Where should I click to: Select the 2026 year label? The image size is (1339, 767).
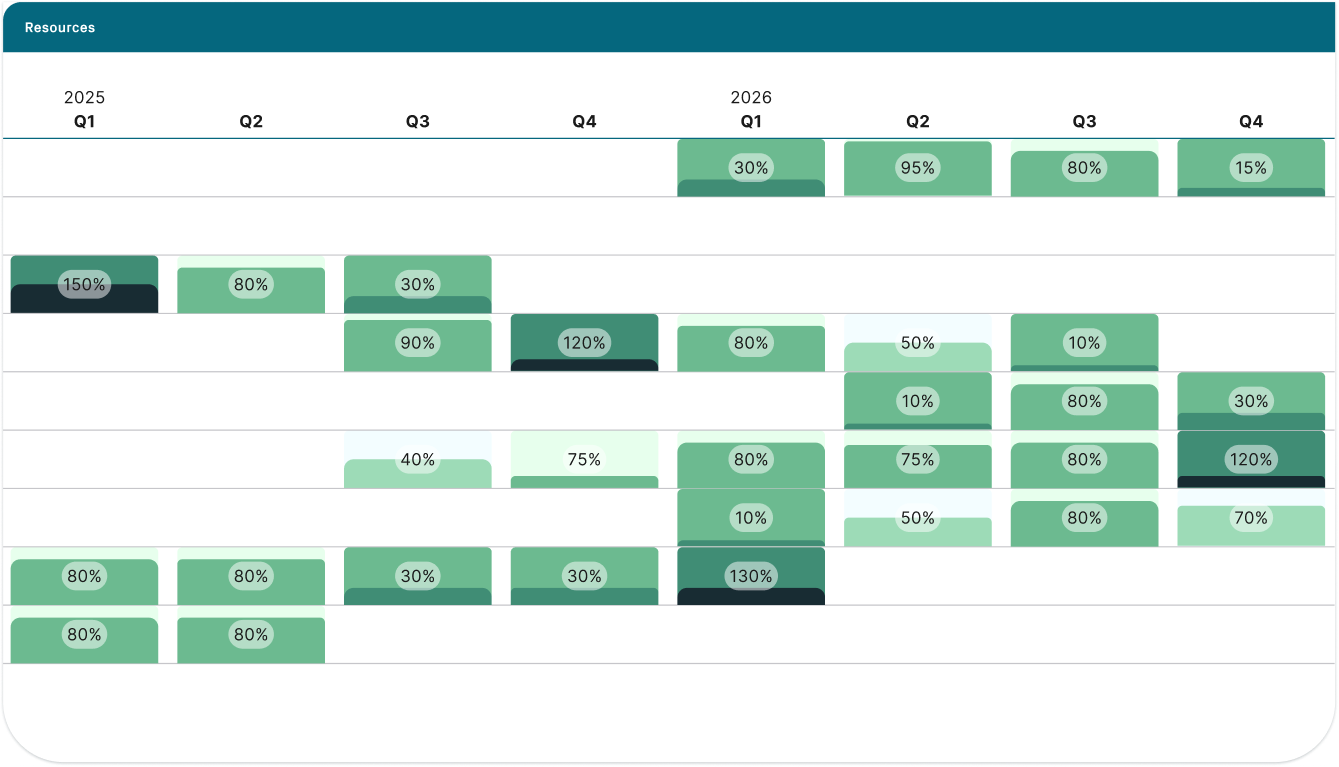(x=751, y=97)
